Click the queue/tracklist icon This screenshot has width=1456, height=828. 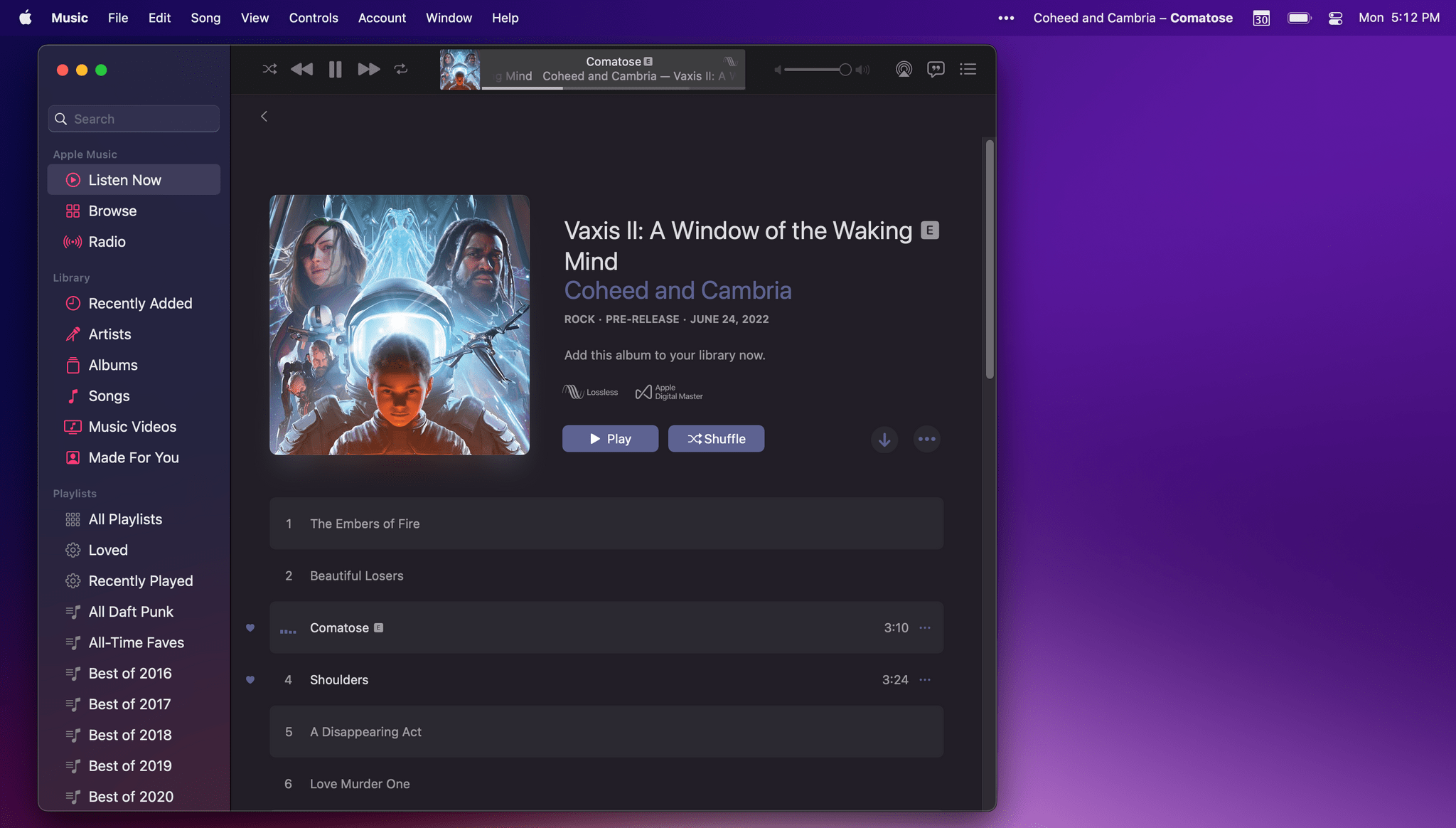967,69
